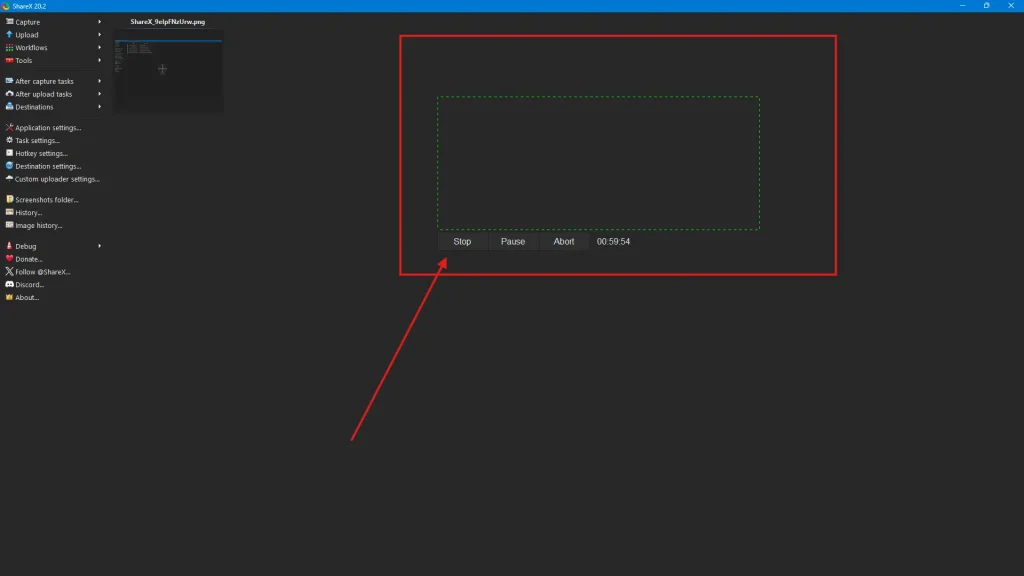1024x576 pixels.
Task: Expand the Capture submenu arrow
Action: pos(99,22)
